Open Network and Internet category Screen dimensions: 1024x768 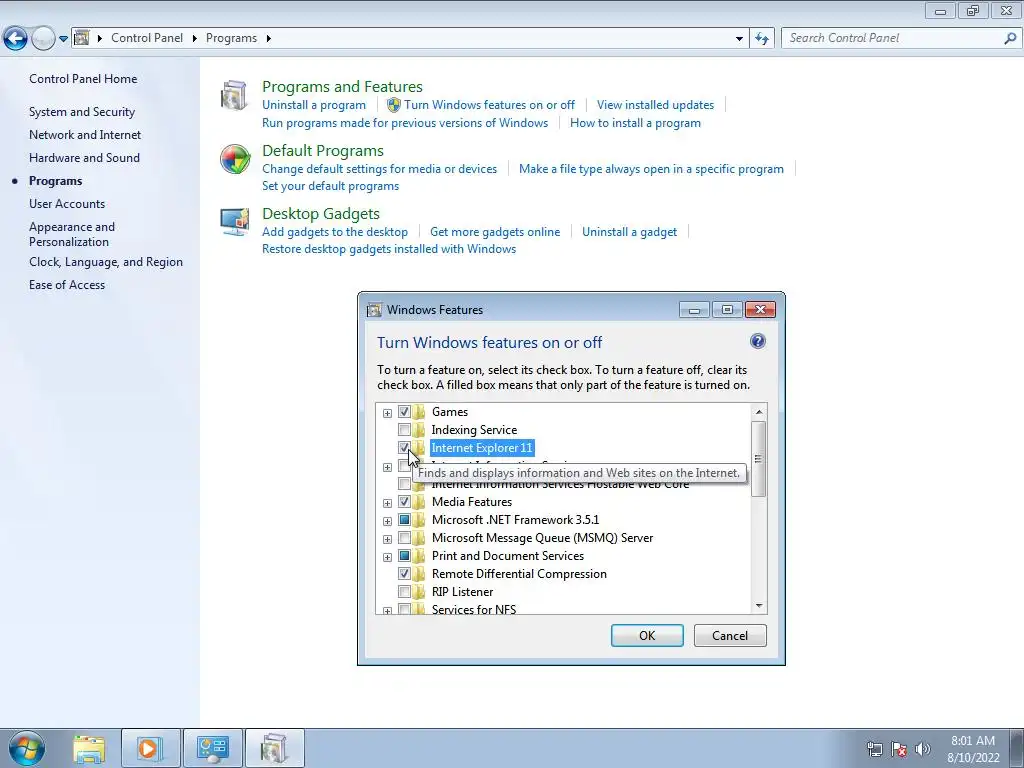(85, 135)
